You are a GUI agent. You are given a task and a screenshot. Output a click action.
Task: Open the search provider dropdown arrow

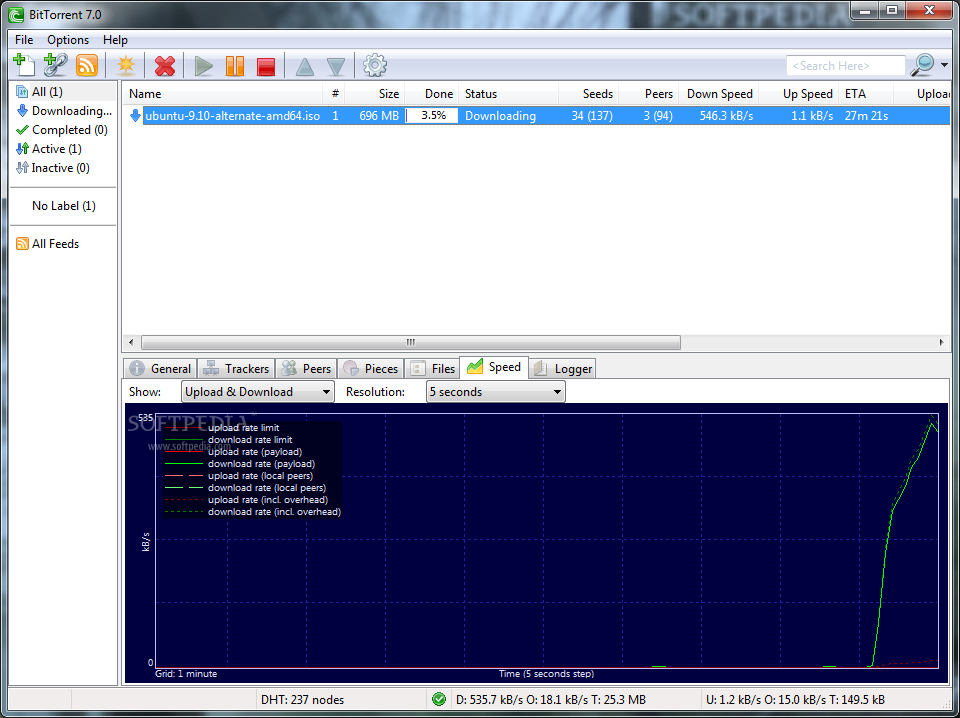tap(945, 66)
